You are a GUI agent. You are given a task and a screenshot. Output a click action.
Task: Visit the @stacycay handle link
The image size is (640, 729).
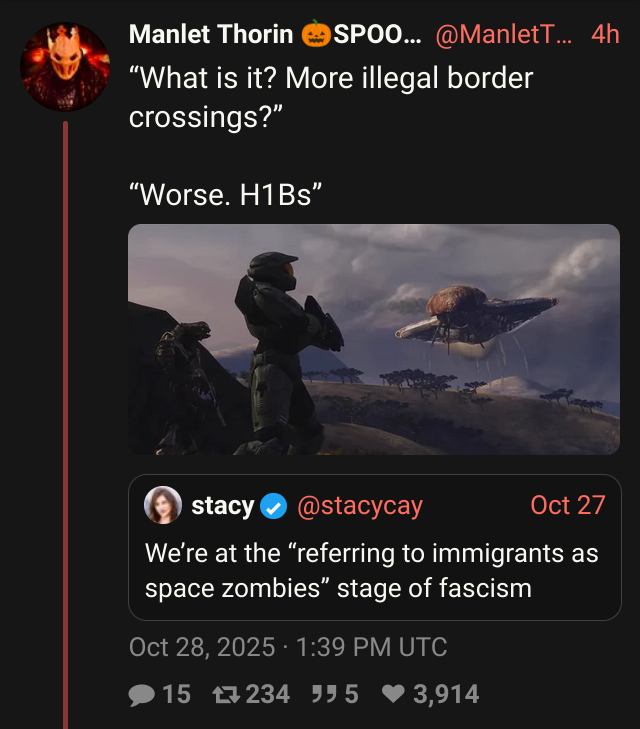click(x=360, y=505)
